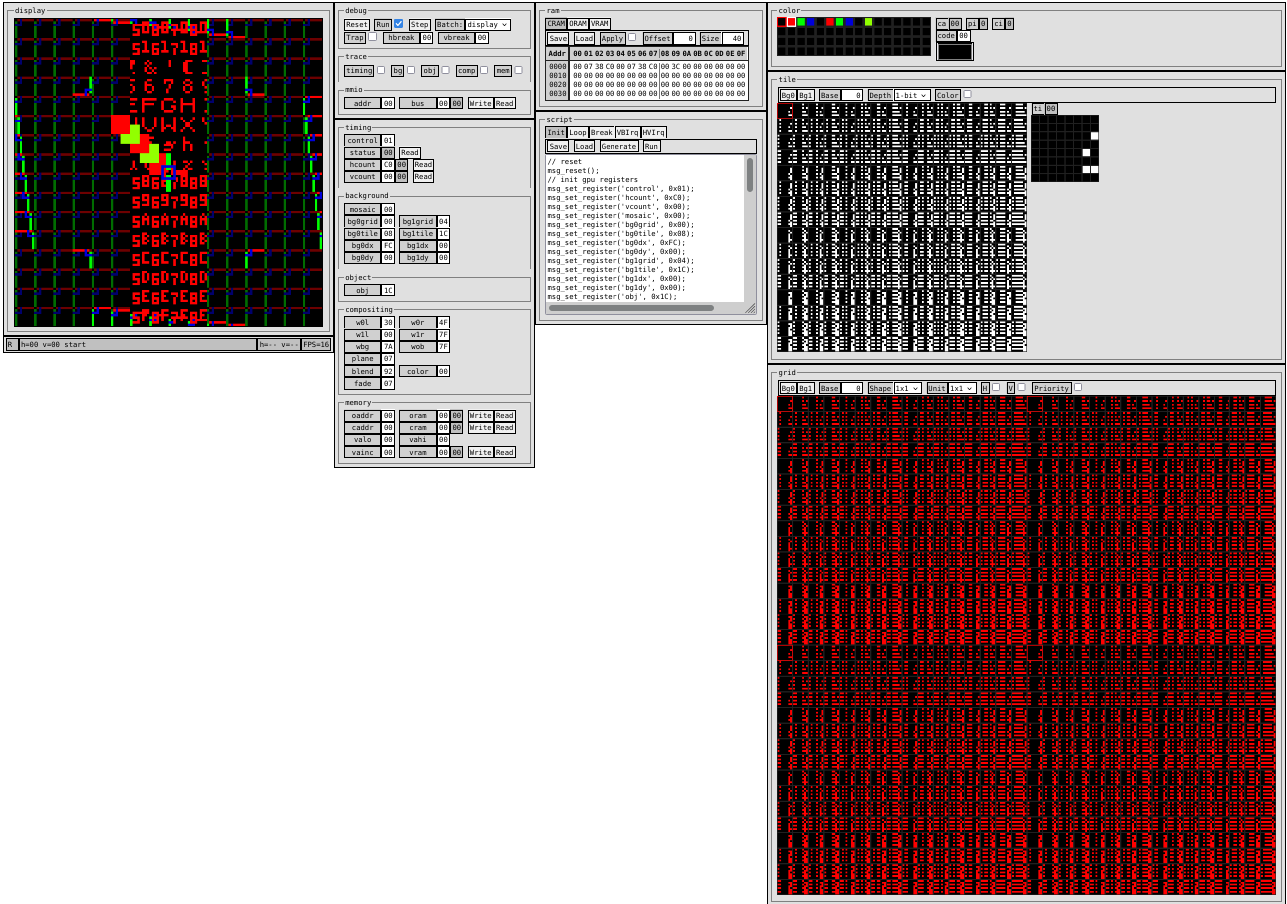Open the tile Depth 1-bit dropdown

[x=912, y=95]
